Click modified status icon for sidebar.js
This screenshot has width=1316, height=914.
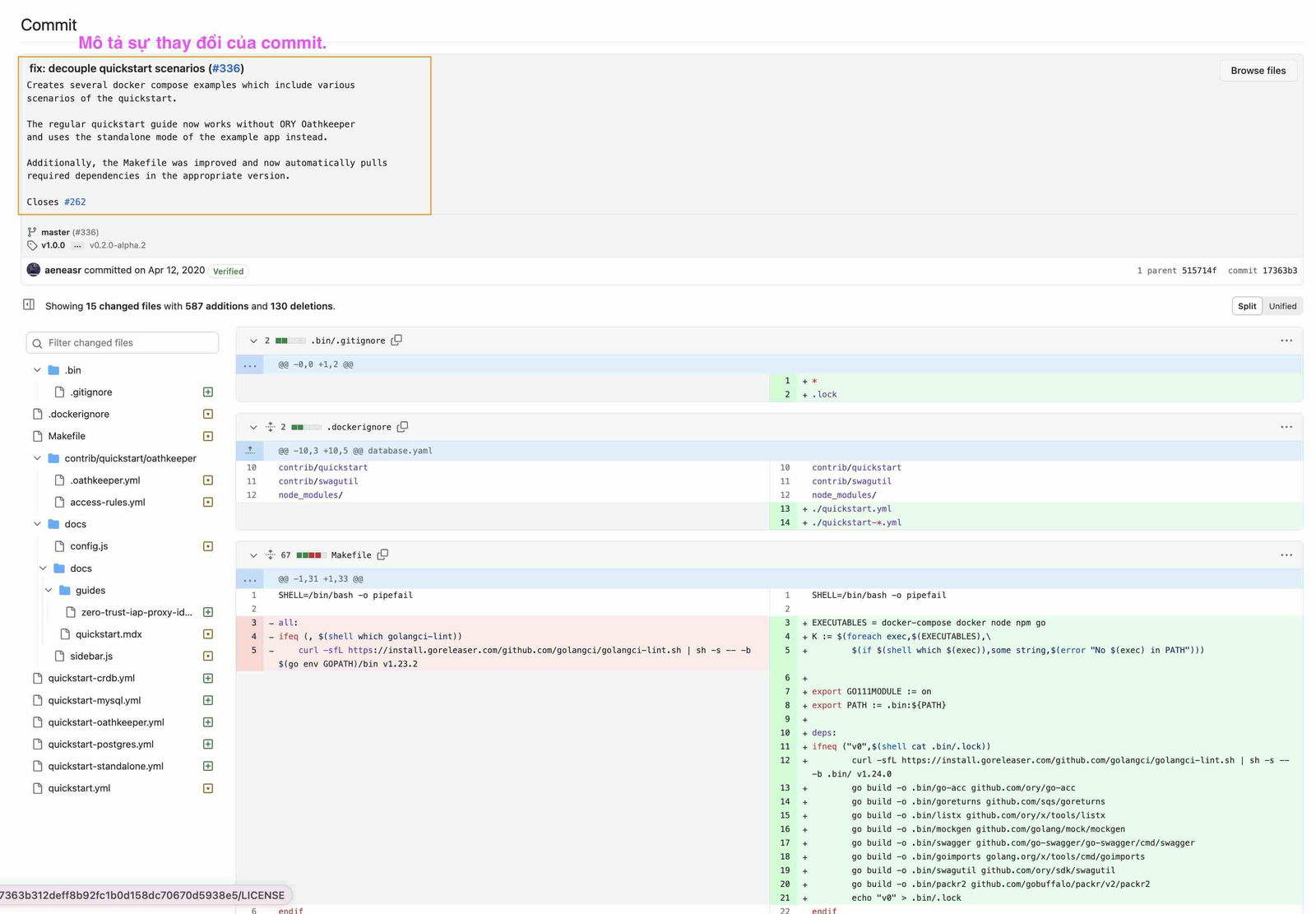[208, 656]
